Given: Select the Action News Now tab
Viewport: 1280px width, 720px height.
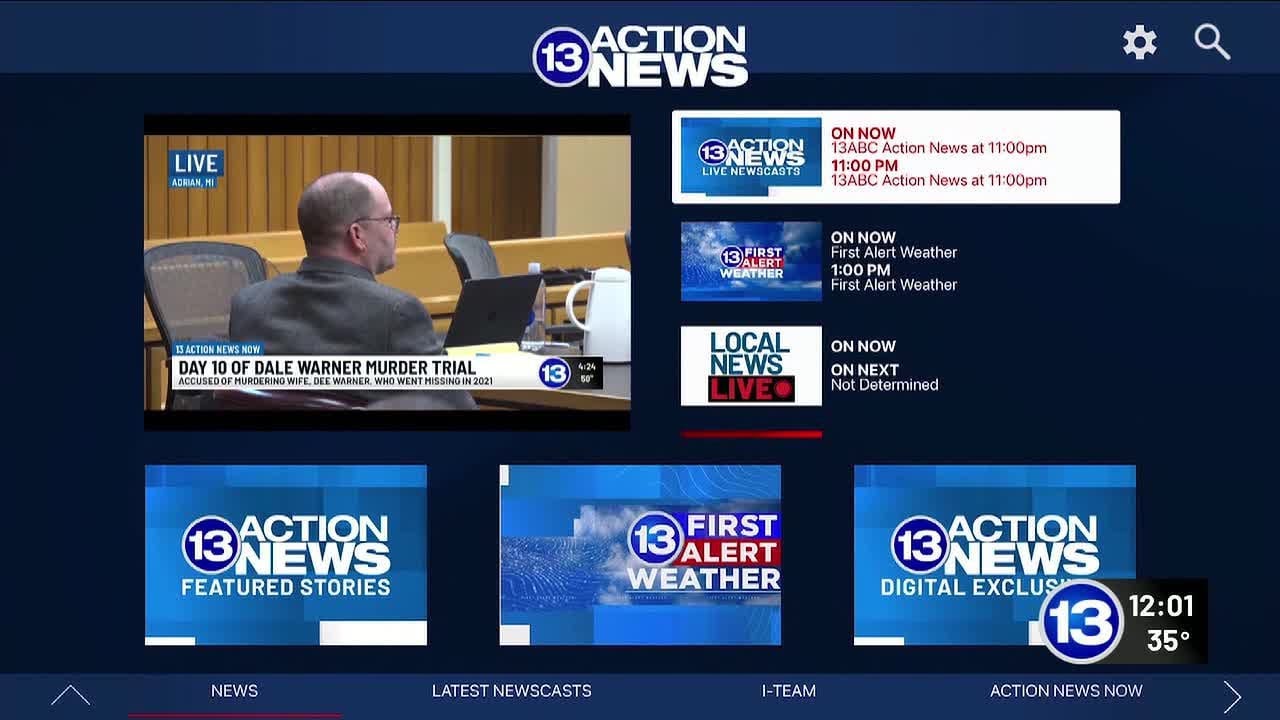Looking at the screenshot, I should tap(1066, 691).
